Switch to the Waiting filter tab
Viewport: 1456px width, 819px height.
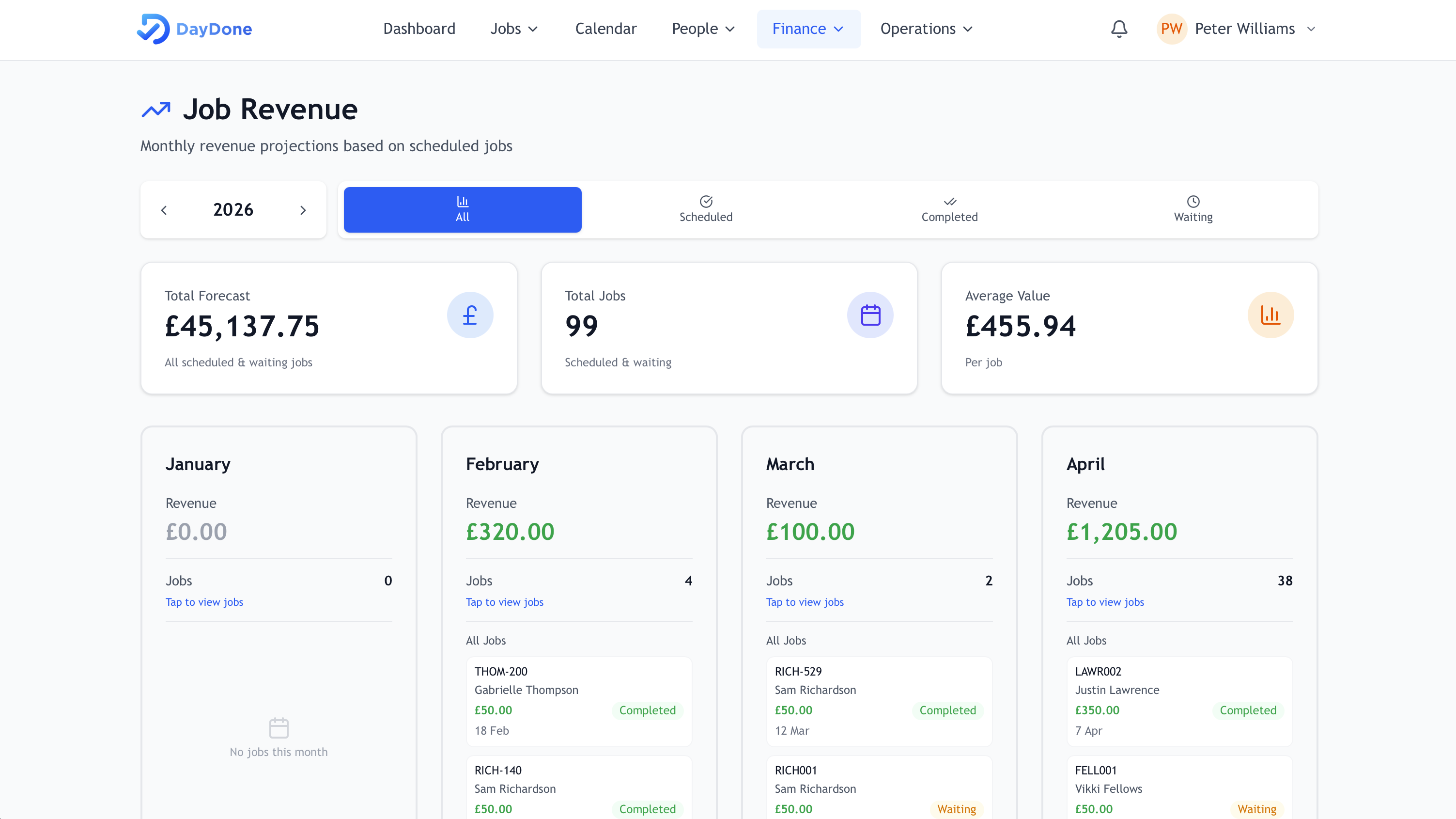click(x=1193, y=210)
